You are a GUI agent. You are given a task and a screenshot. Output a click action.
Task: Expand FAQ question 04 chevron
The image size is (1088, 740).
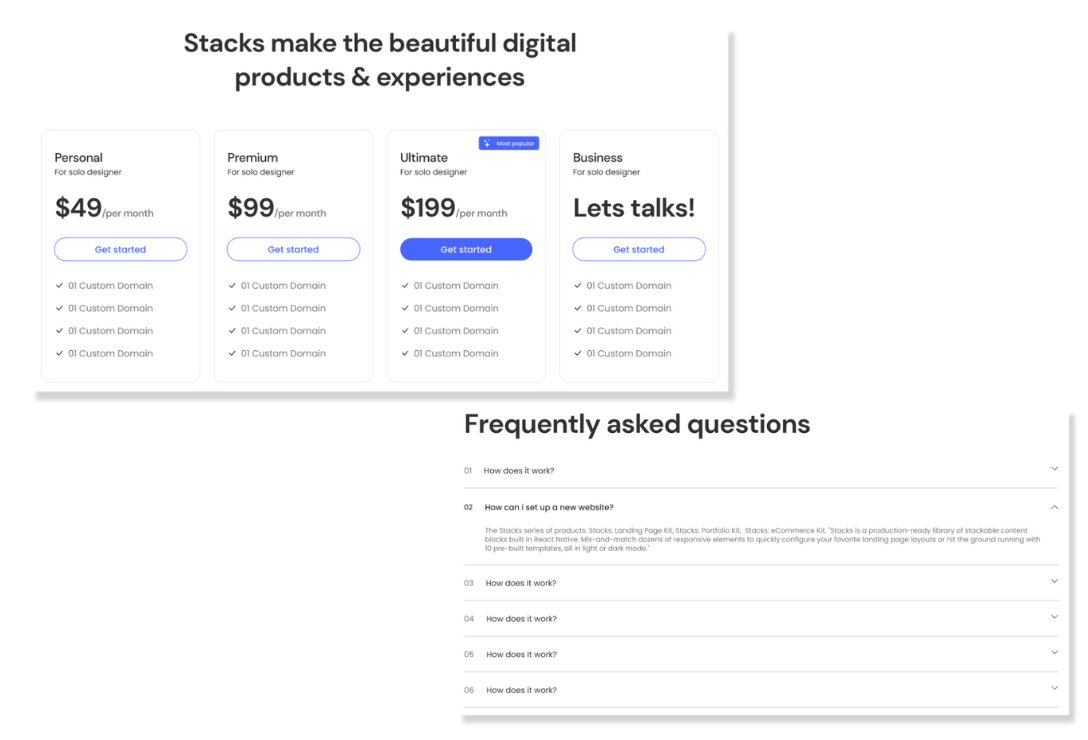click(1054, 617)
